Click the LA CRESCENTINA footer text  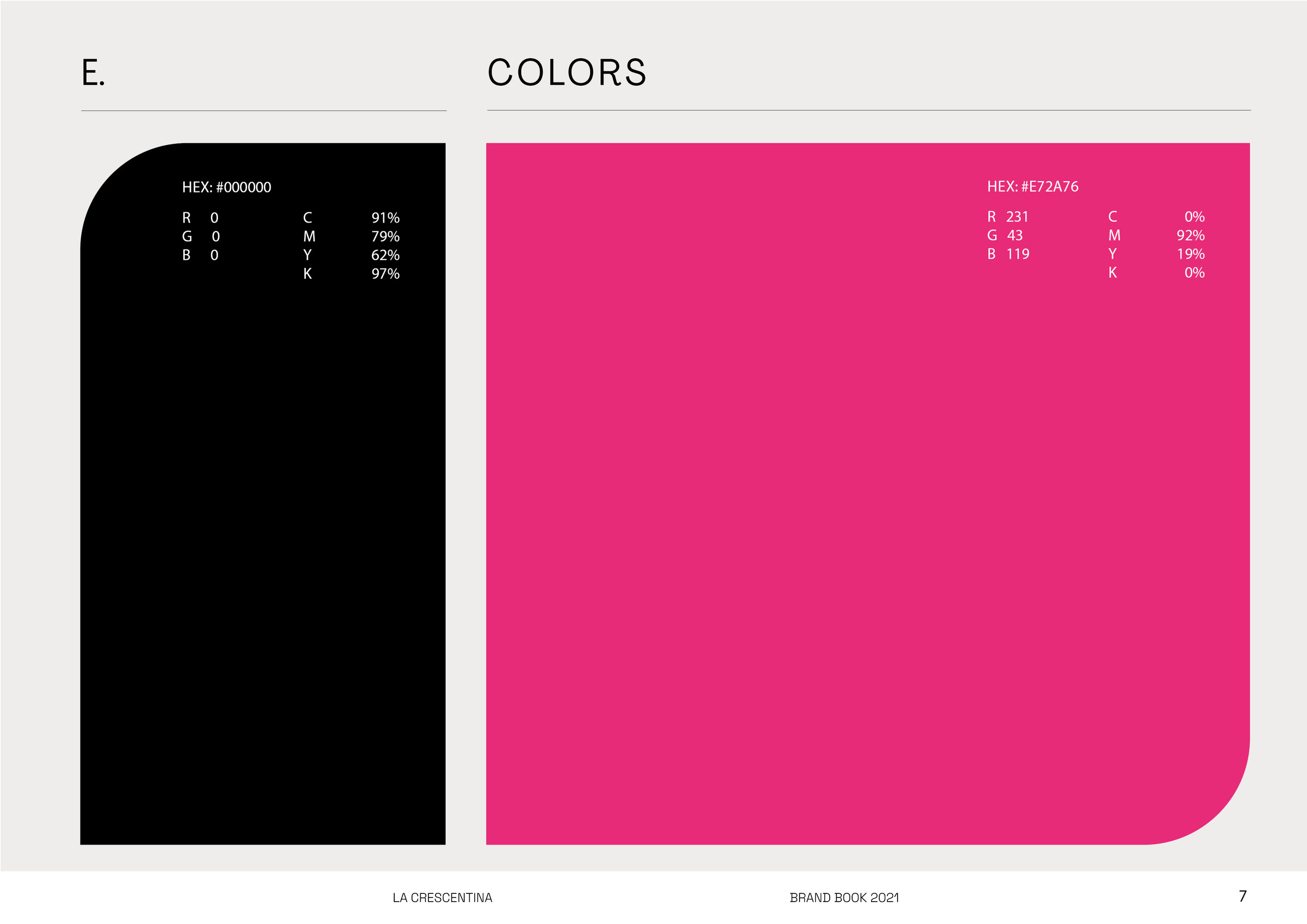coord(442,898)
